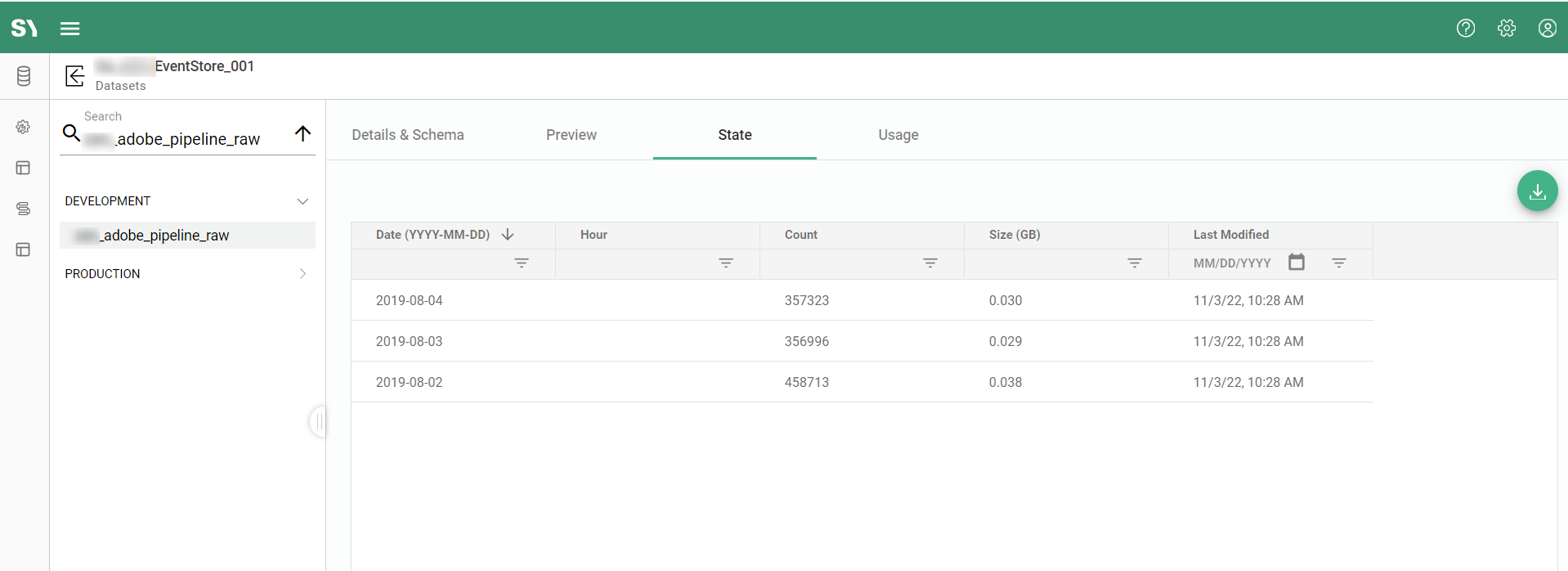
Task: Click the sidebar panel resize handle
Action: (x=319, y=422)
